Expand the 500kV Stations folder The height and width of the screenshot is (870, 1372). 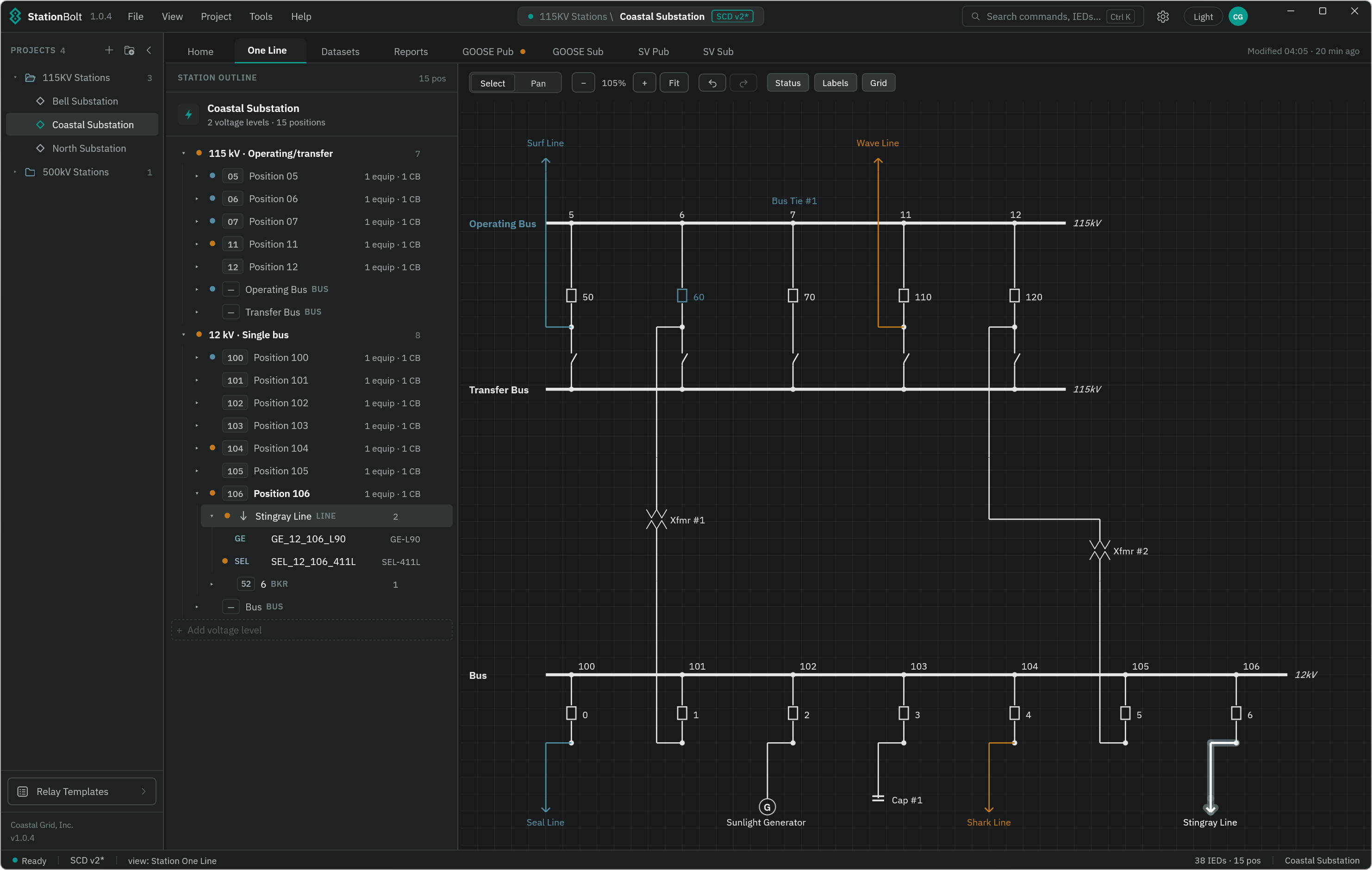15,172
